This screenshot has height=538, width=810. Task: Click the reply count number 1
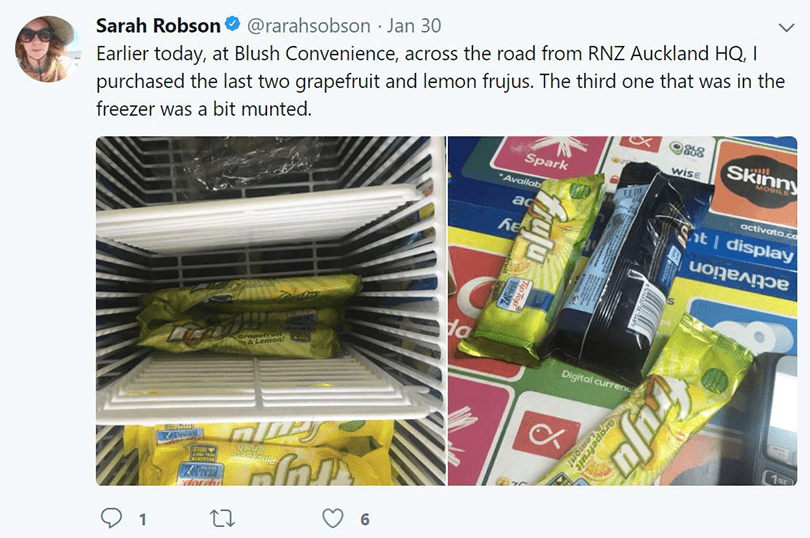coord(143,519)
